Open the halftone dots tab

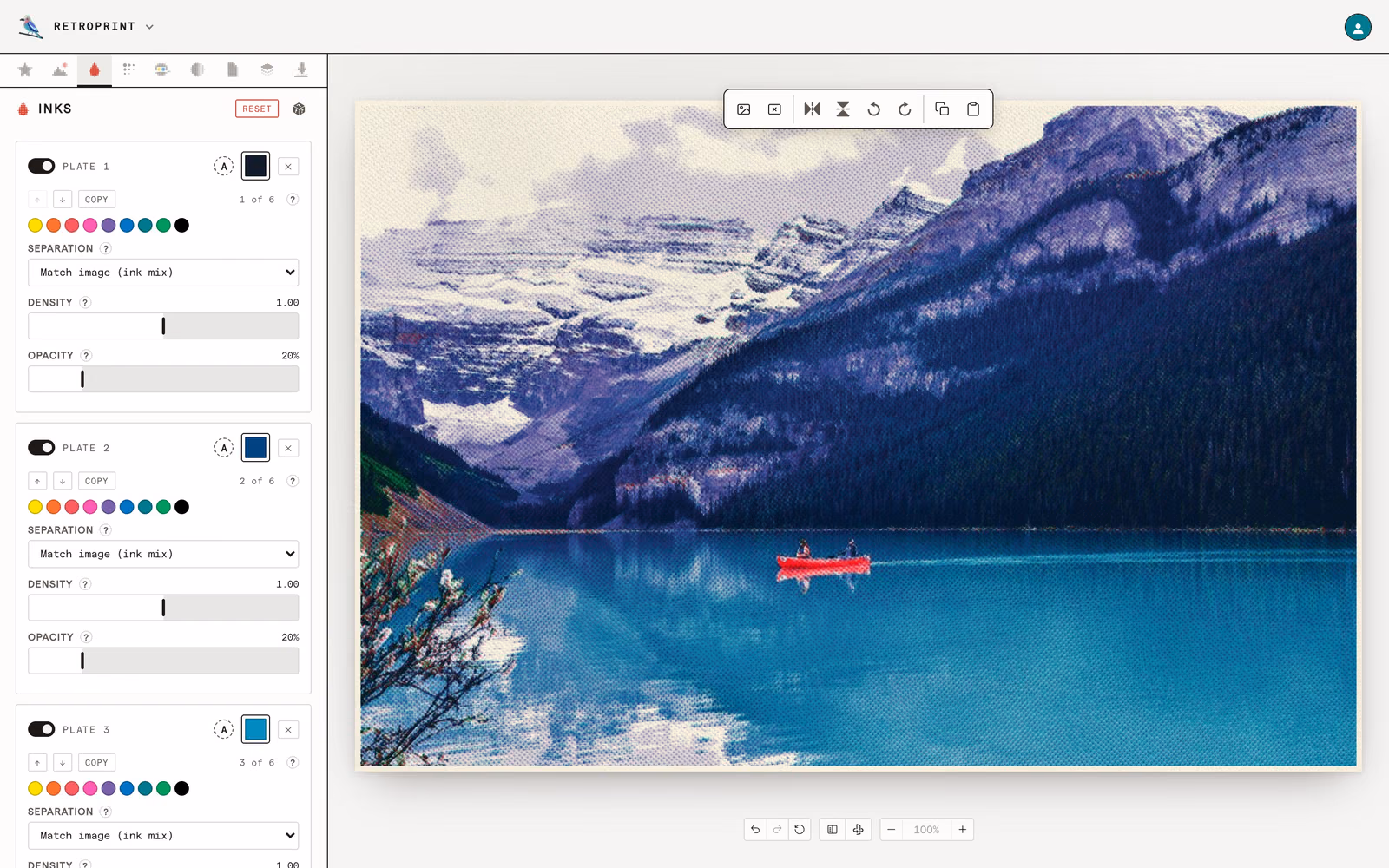pyautogui.click(x=128, y=69)
